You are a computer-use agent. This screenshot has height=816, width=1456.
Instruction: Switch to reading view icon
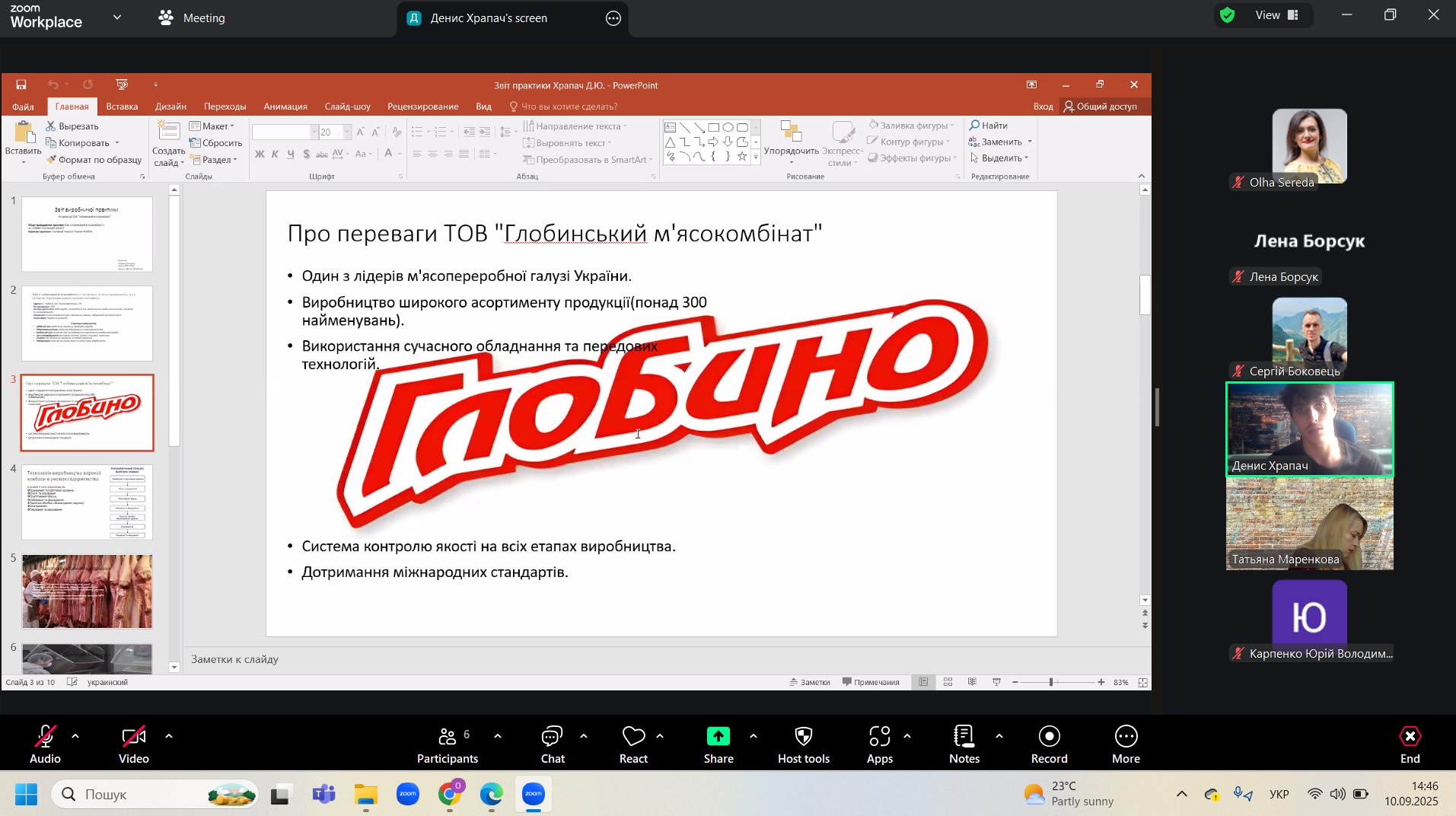972,682
